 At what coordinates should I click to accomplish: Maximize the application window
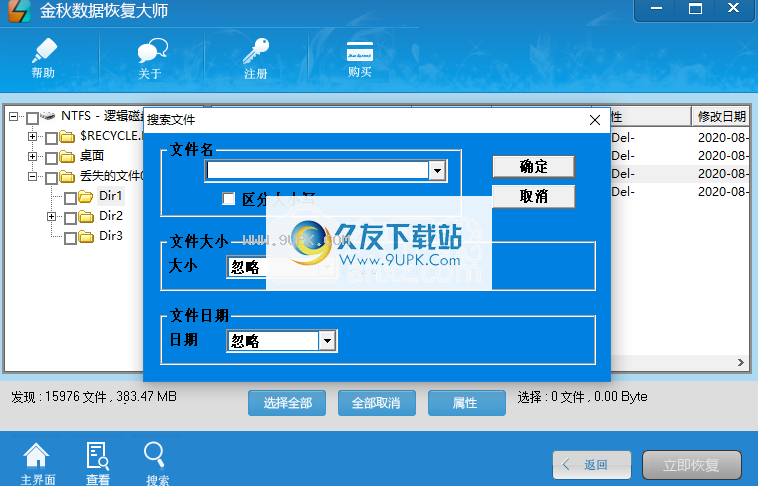point(695,9)
